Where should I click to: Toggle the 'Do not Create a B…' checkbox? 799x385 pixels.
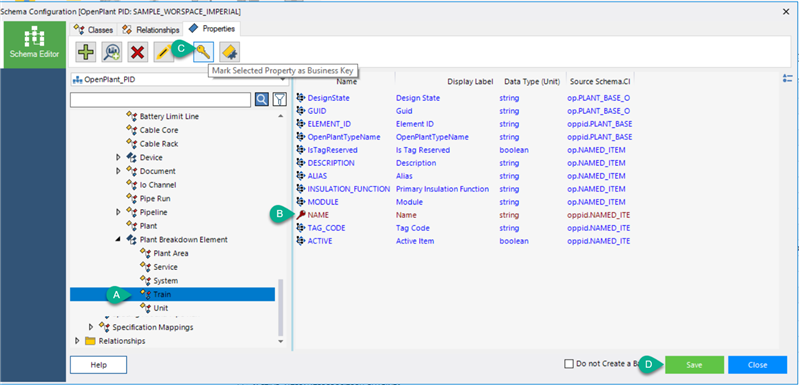pos(569,364)
